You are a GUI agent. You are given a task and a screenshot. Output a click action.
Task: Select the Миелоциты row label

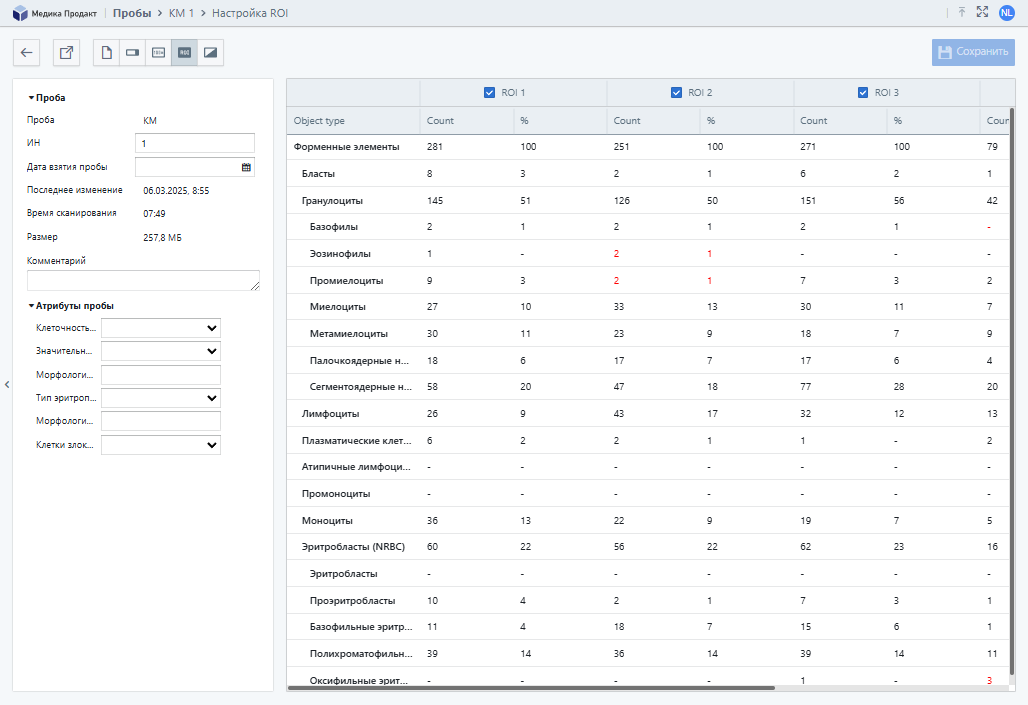click(338, 307)
